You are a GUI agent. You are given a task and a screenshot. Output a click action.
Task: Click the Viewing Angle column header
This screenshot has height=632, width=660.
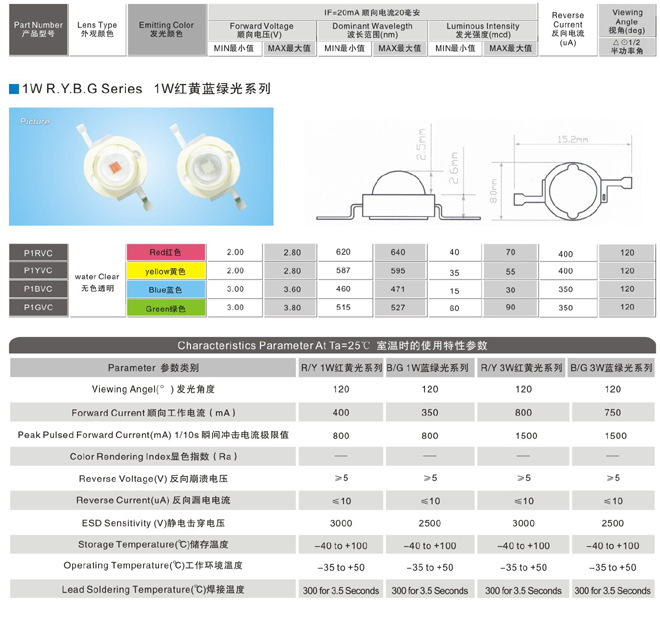click(x=627, y=28)
